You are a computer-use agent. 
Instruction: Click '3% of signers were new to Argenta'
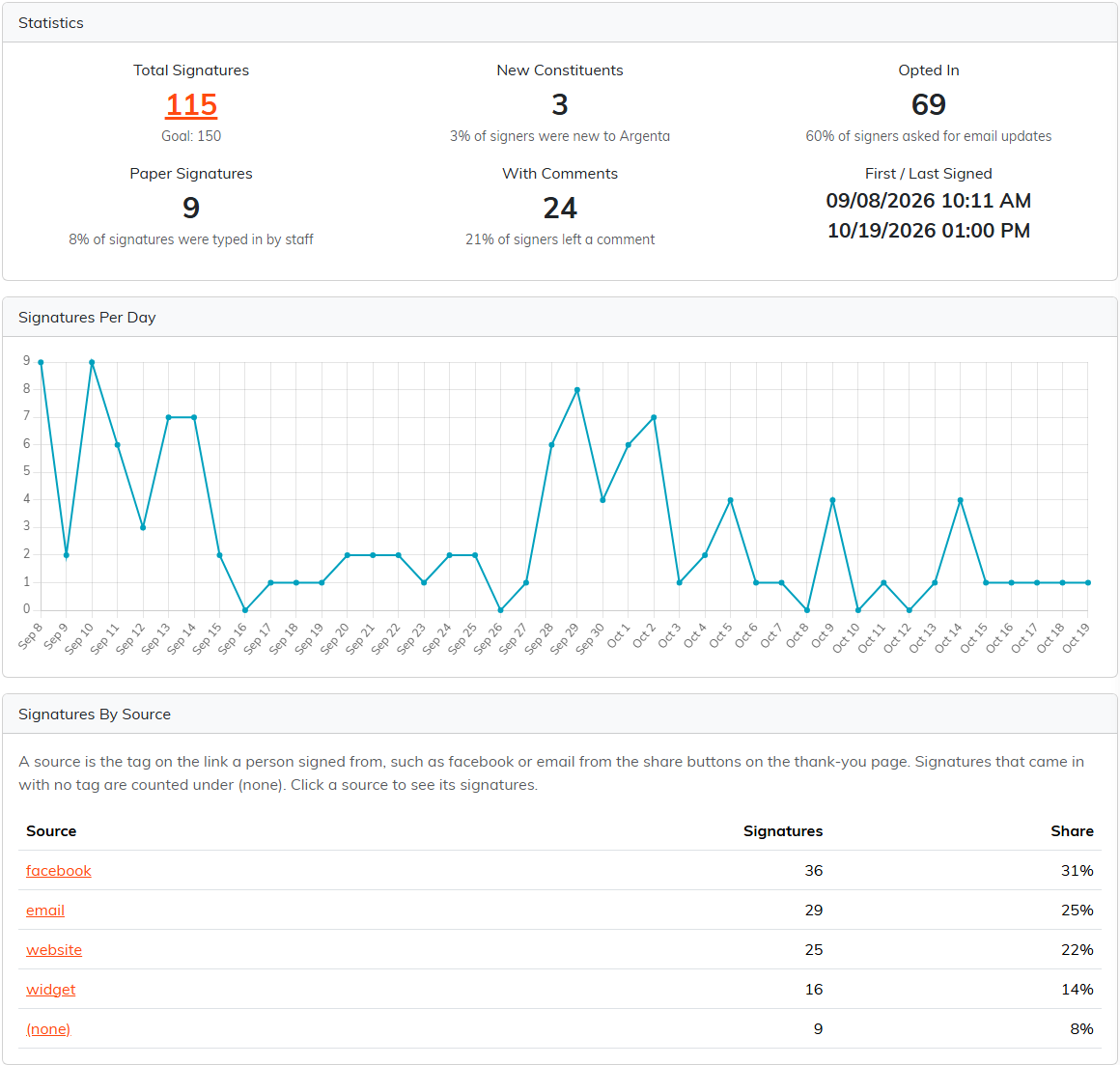tap(560, 136)
